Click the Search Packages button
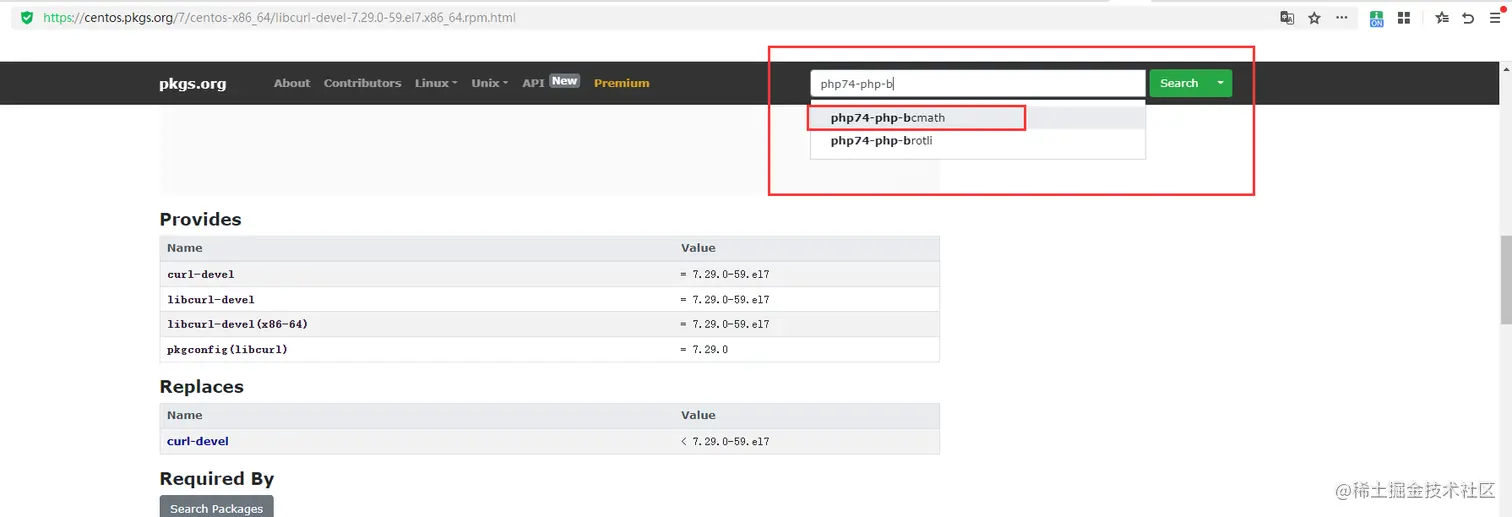The height and width of the screenshot is (517, 1512). pyautogui.click(x=216, y=508)
